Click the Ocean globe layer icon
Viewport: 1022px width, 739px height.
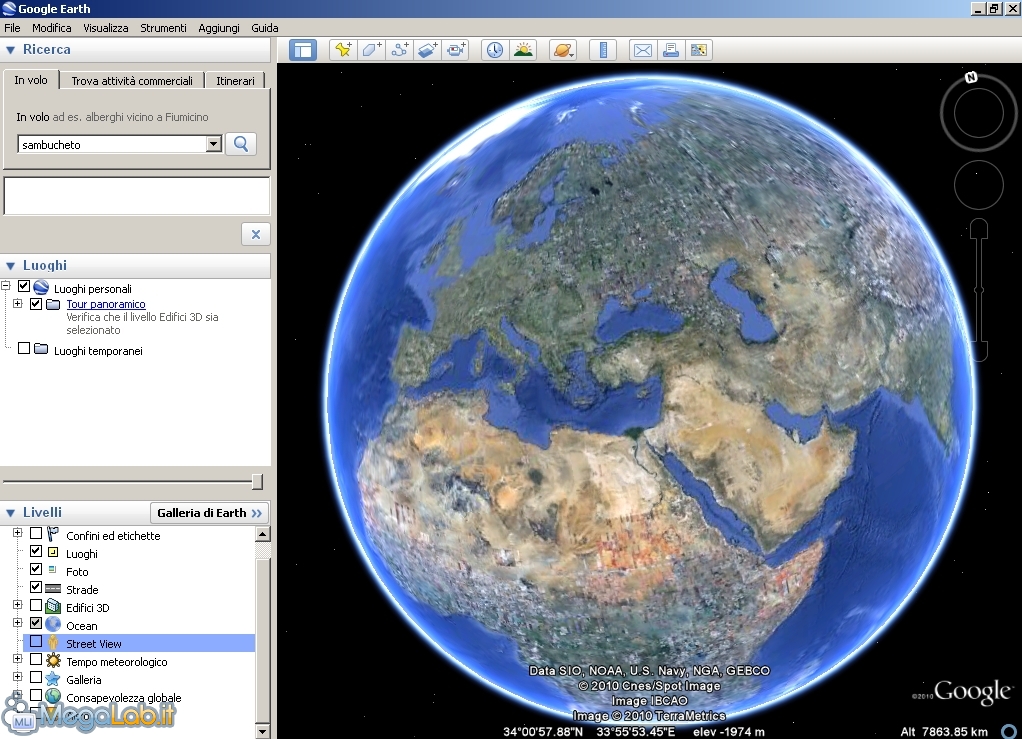click(53, 624)
